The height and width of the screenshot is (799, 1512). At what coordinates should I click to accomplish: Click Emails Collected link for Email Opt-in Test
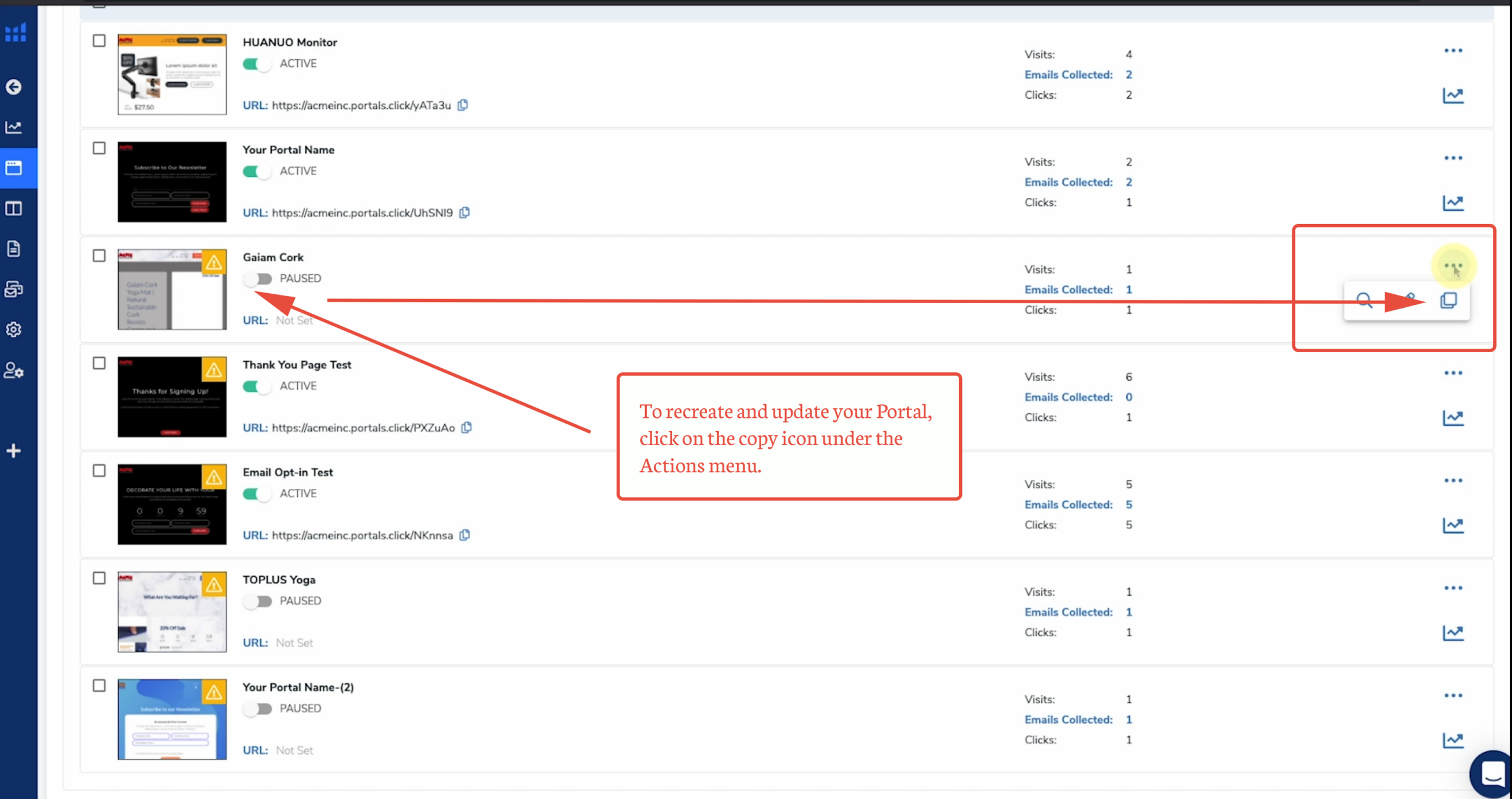[1068, 505]
